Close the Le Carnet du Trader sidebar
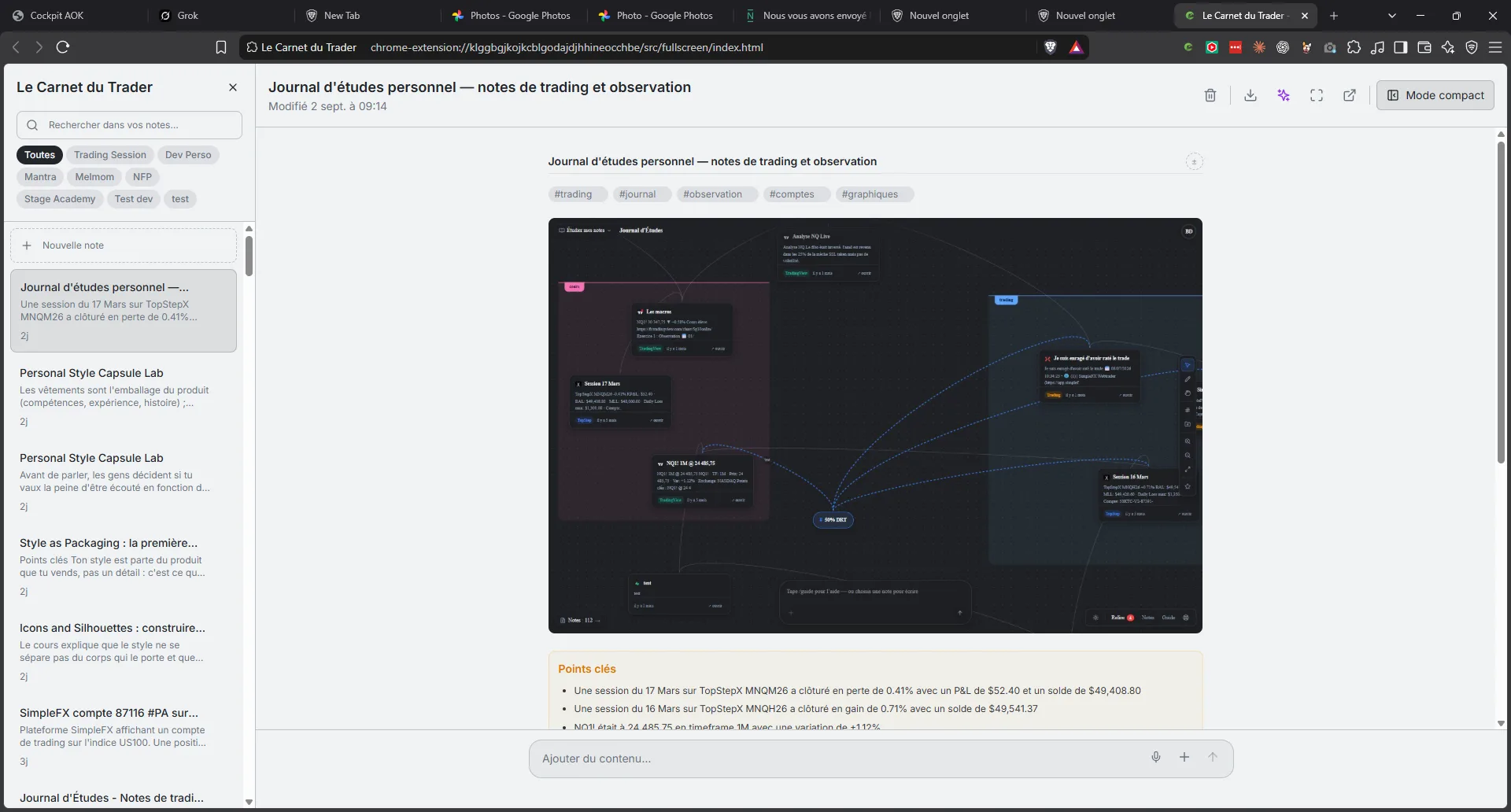The image size is (1511, 812). pyautogui.click(x=233, y=87)
